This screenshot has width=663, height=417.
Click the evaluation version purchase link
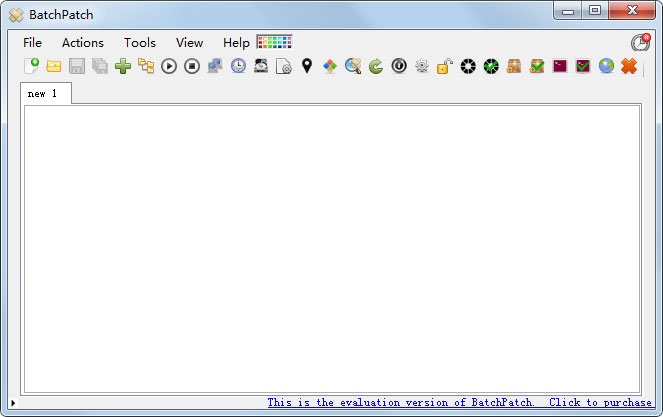[x=459, y=402]
